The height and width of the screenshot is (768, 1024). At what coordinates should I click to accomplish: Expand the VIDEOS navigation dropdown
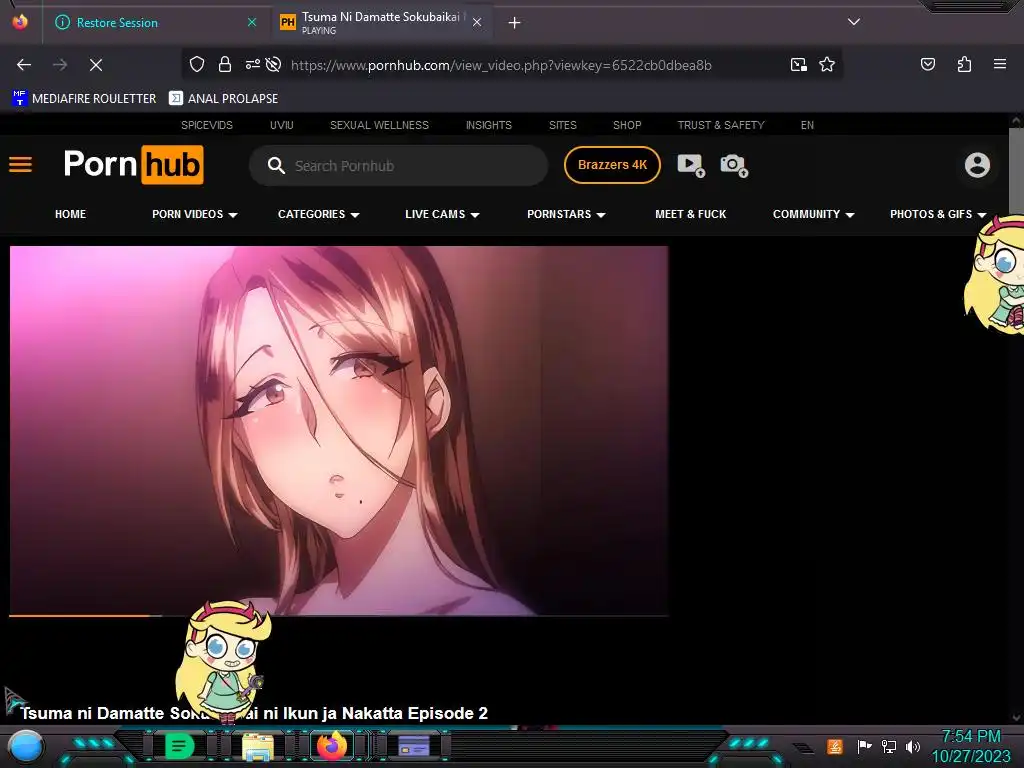point(195,214)
